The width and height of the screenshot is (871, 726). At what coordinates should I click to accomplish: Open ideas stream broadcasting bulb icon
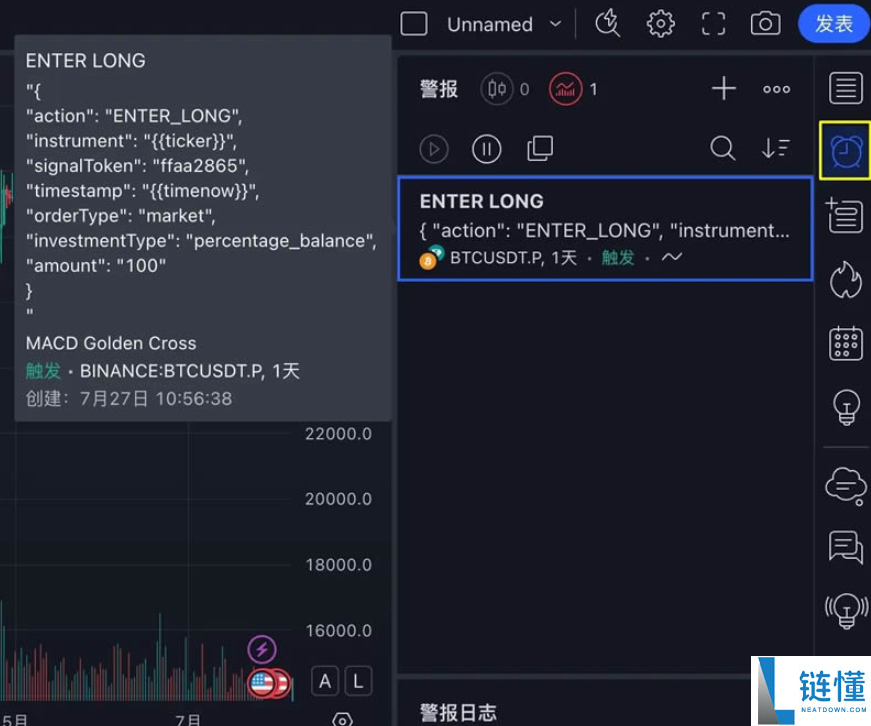click(x=846, y=610)
